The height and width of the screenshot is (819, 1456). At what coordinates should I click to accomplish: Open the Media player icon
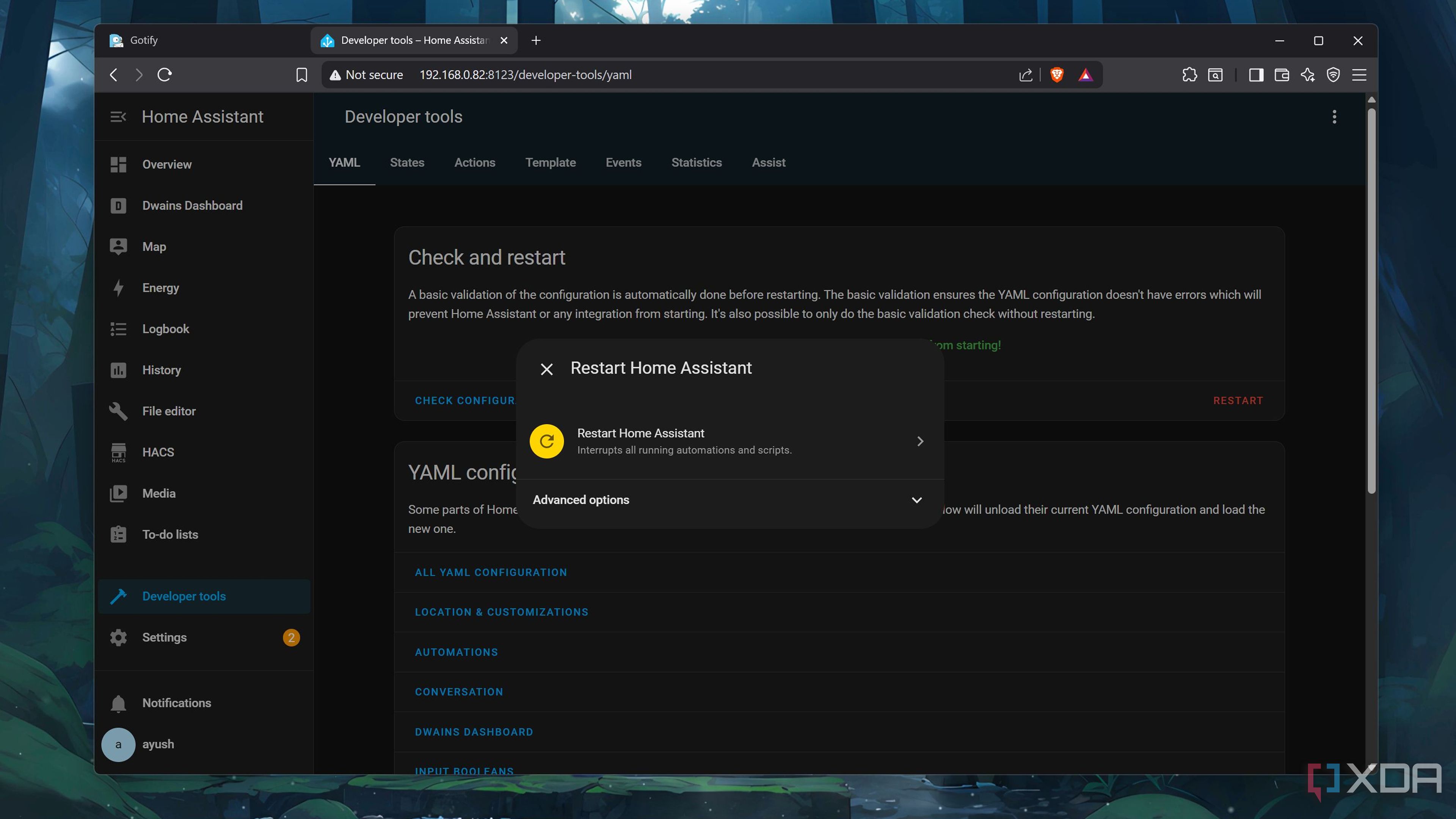point(118,493)
